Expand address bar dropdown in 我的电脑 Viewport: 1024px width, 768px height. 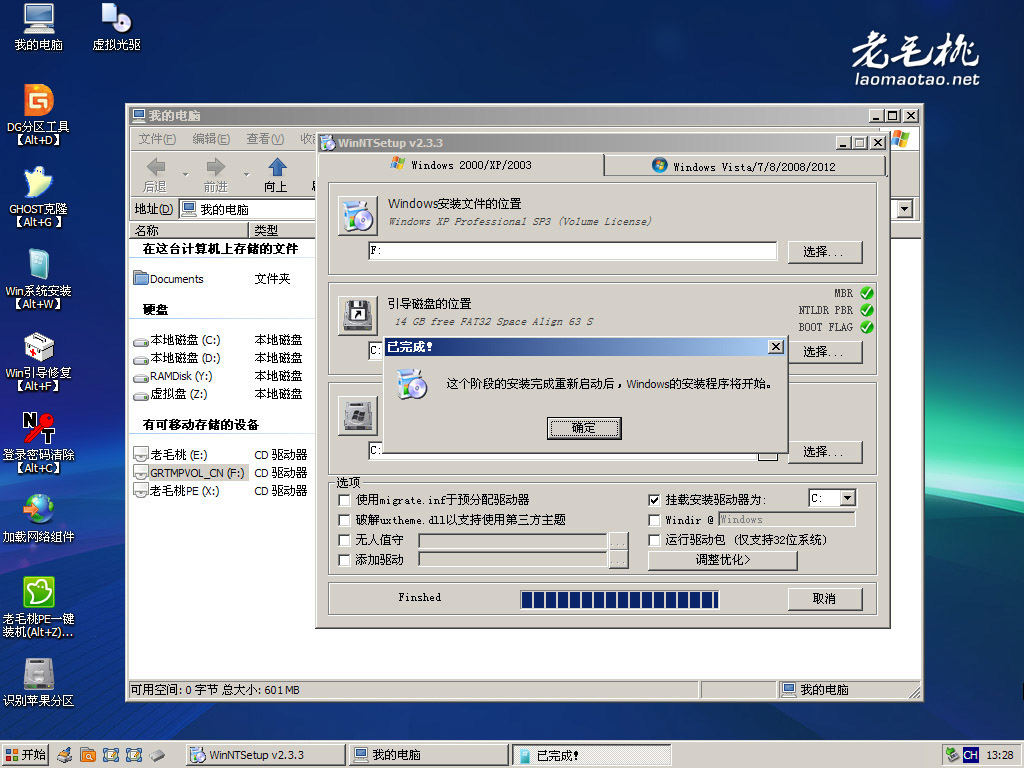click(x=904, y=209)
